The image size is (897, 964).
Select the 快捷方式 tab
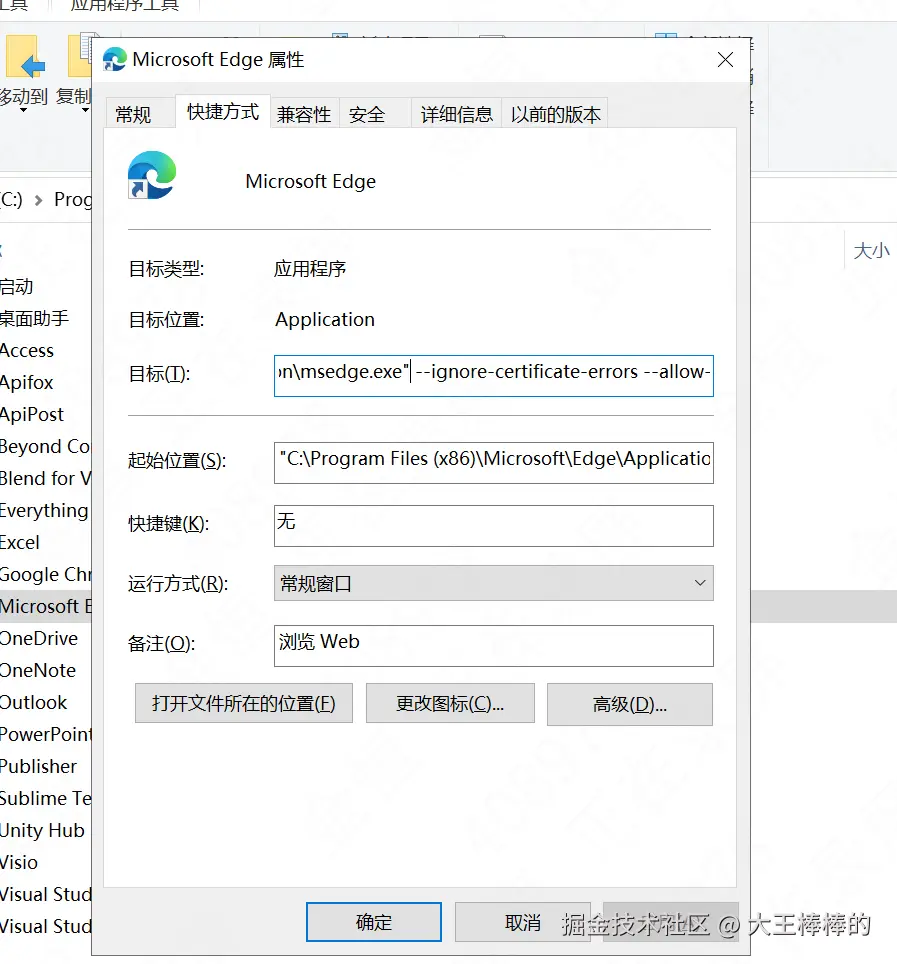(223, 112)
